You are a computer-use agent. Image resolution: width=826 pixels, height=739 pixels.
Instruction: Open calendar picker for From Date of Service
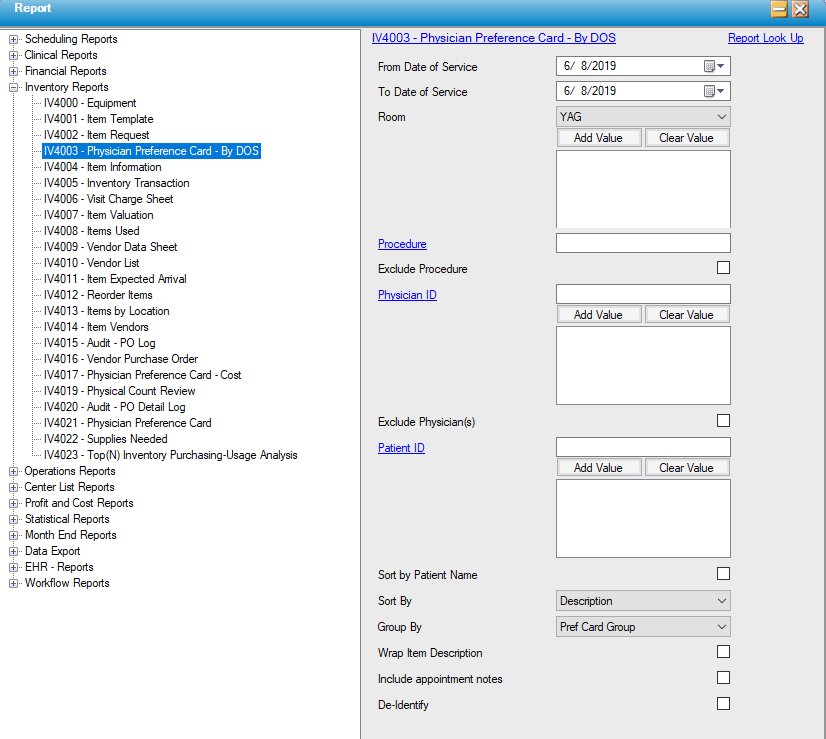715,67
